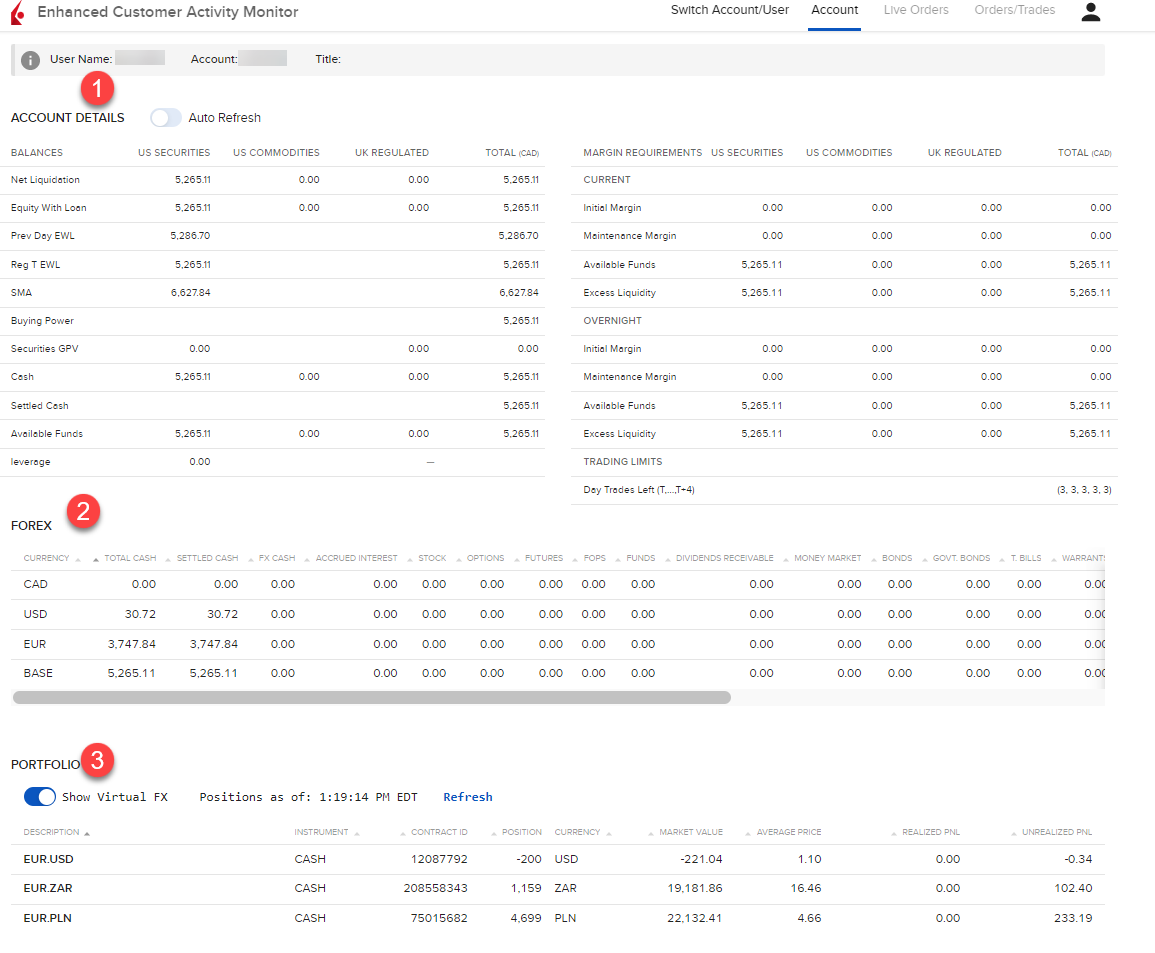Click contract ID 208558343

pos(435,889)
